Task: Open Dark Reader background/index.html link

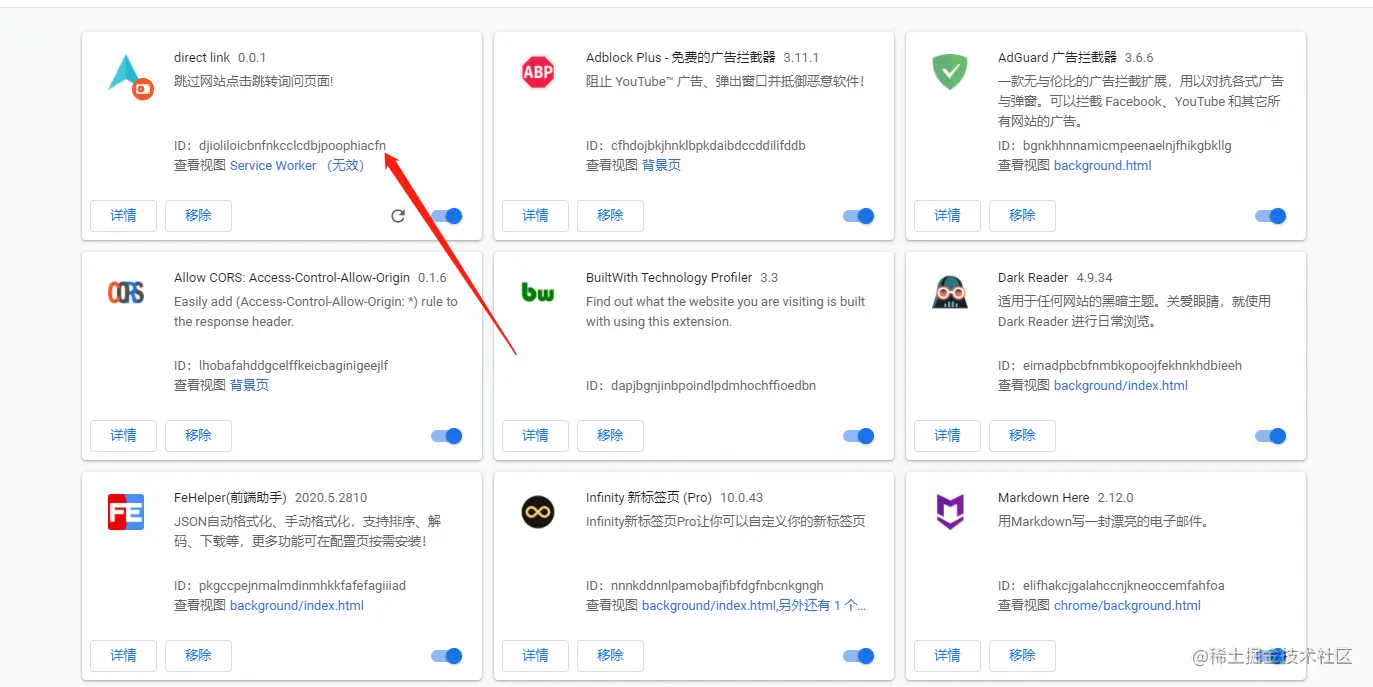Action: click(x=1121, y=386)
